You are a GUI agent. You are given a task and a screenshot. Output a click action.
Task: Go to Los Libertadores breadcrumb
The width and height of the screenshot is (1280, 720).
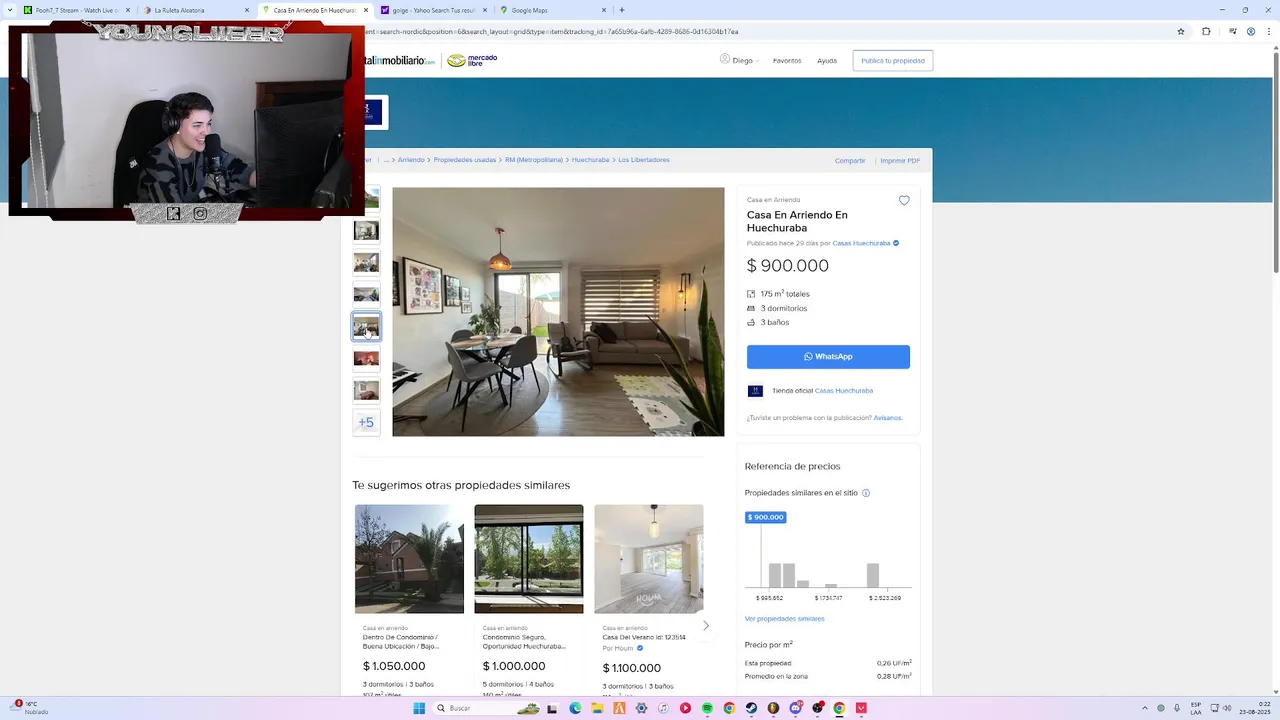[644, 160]
